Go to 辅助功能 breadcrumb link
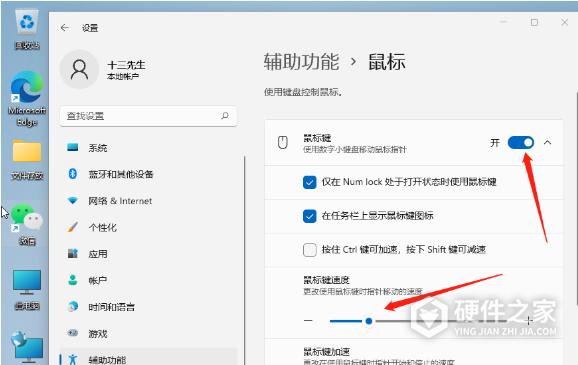578x365 pixels. pyautogui.click(x=301, y=62)
